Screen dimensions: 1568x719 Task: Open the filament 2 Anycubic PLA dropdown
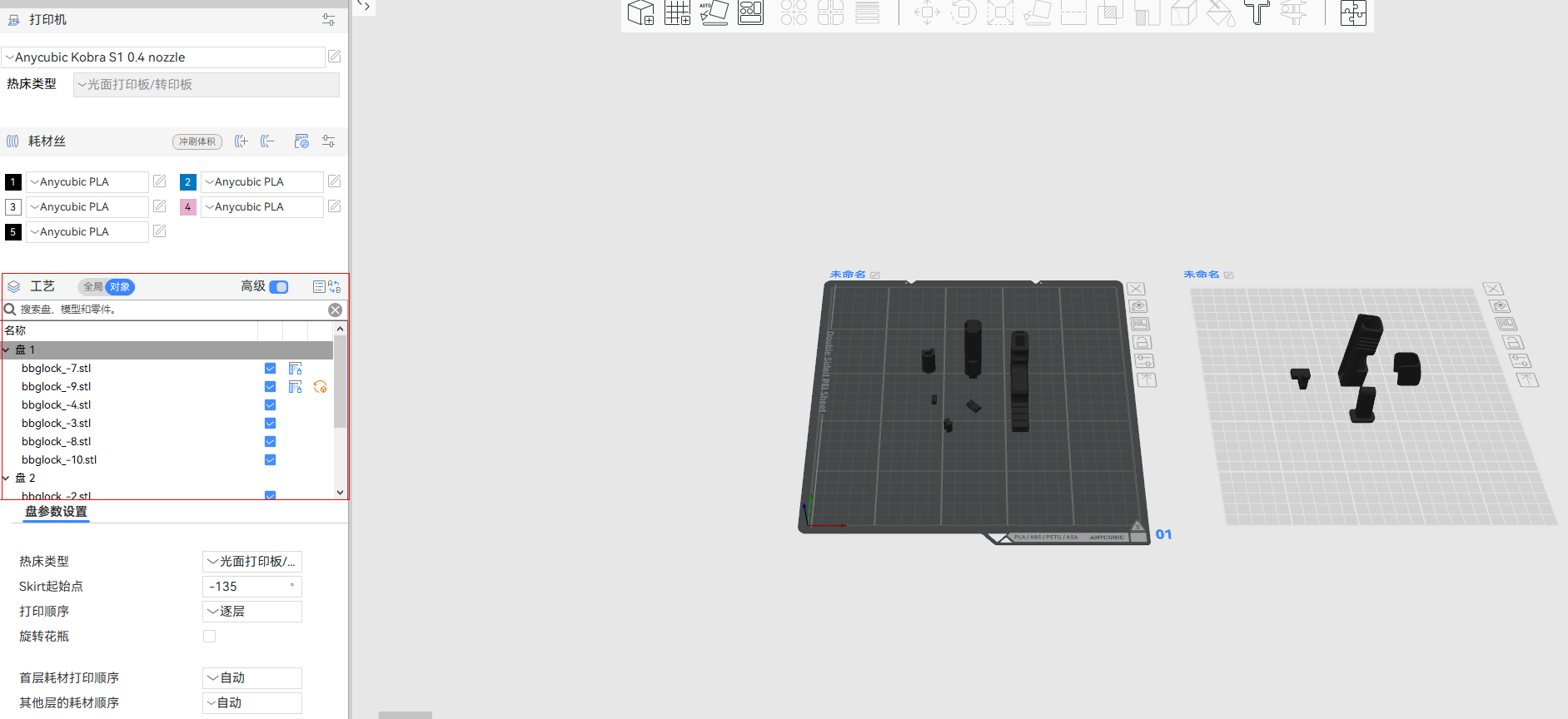click(262, 182)
